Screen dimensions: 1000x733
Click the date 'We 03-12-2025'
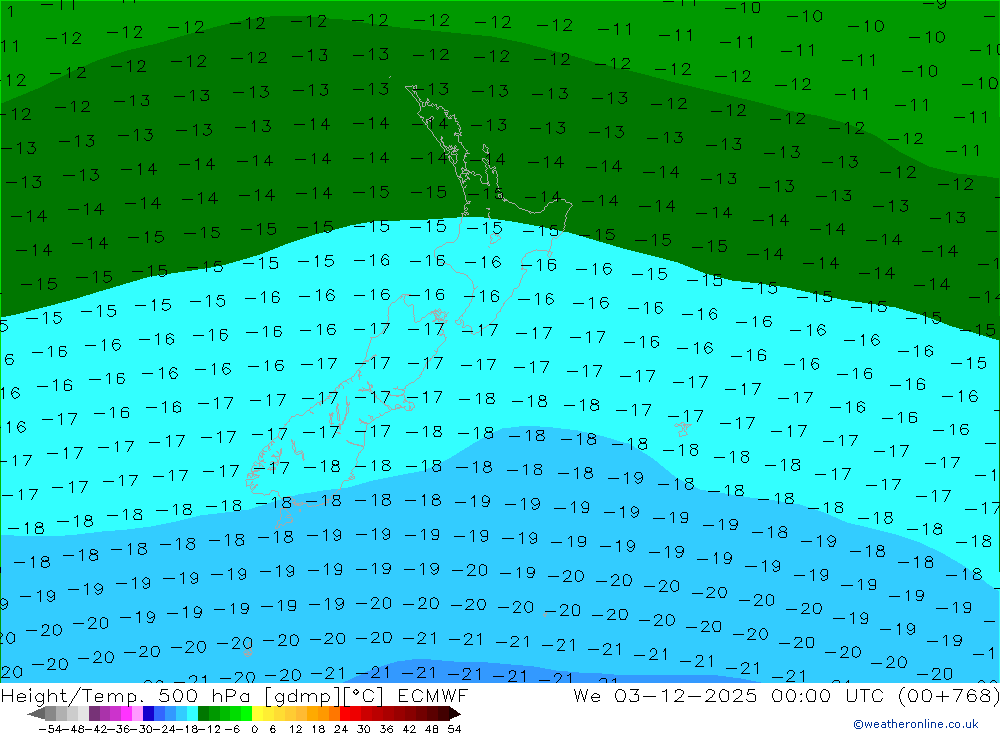click(x=665, y=695)
